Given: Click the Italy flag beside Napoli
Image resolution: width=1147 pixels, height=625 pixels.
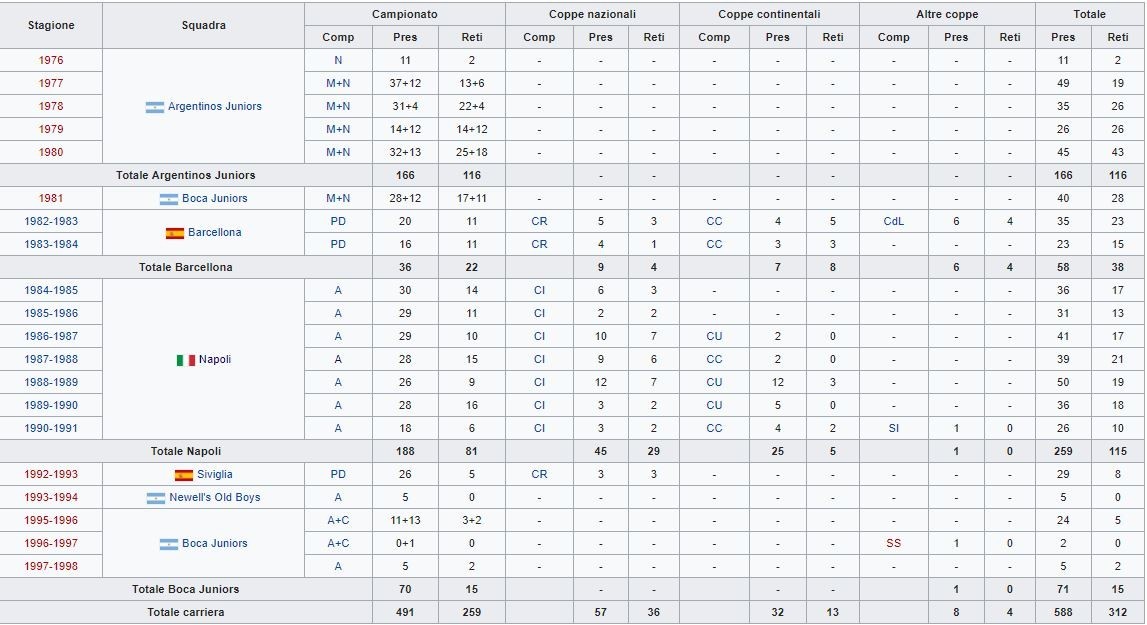Looking at the screenshot, I should click(185, 360).
